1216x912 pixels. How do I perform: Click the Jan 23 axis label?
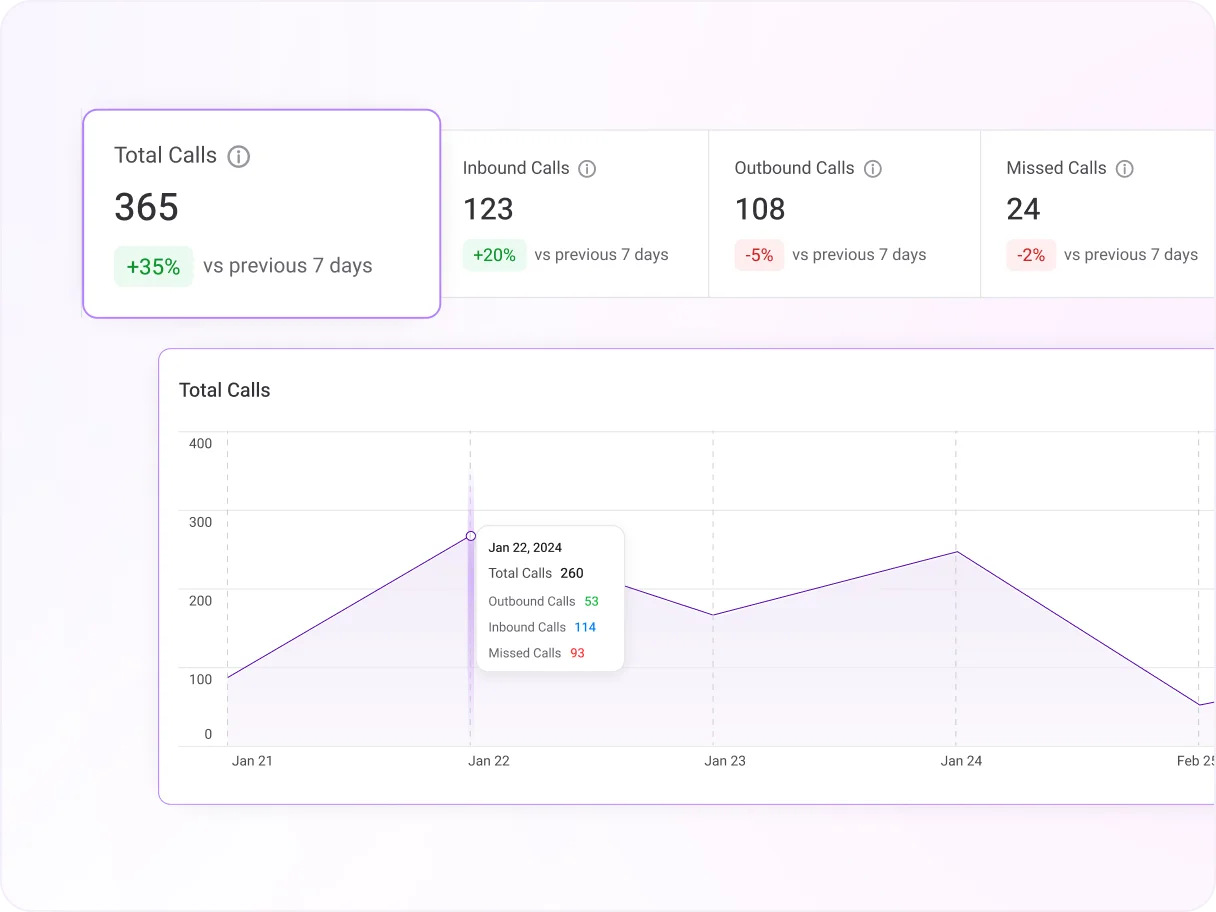coord(725,761)
